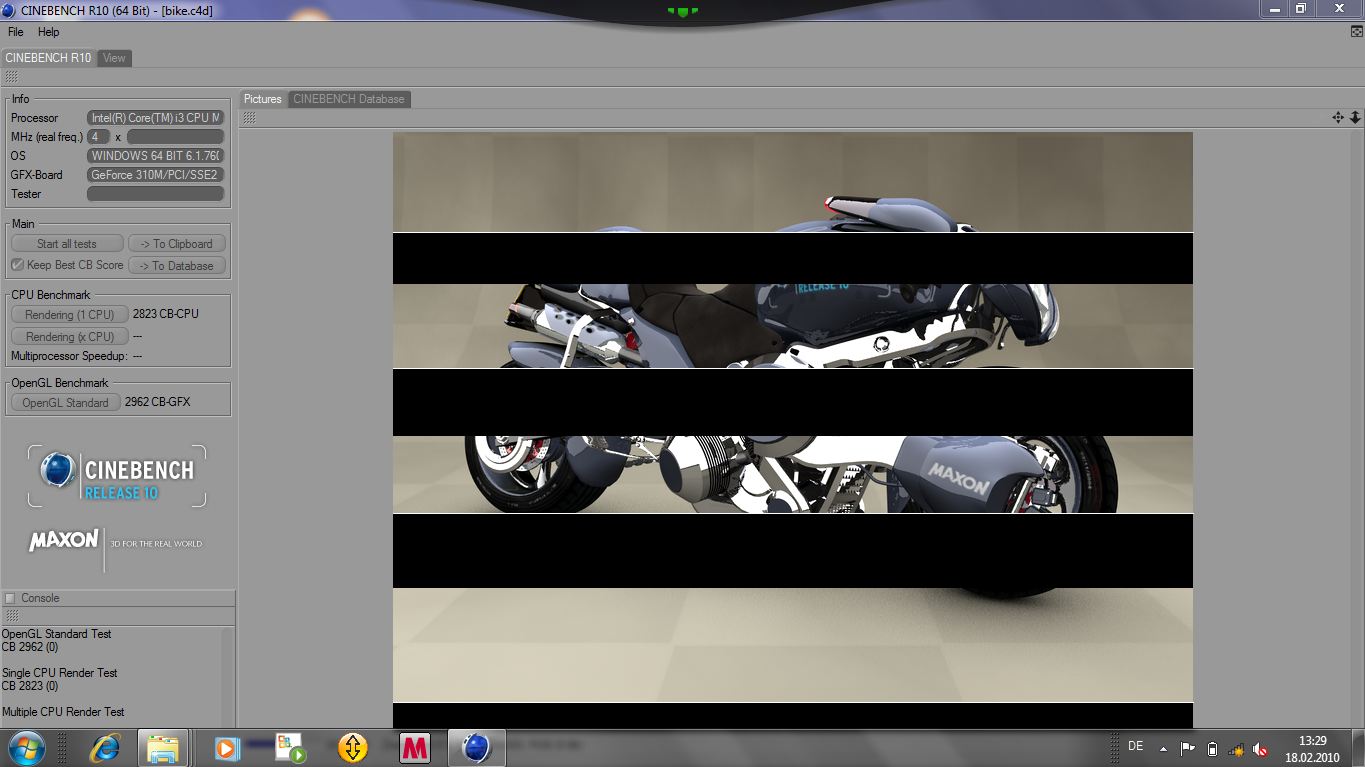Run the Rendering (x CPU) benchmark
This screenshot has height=767, width=1365.
[x=70, y=337]
